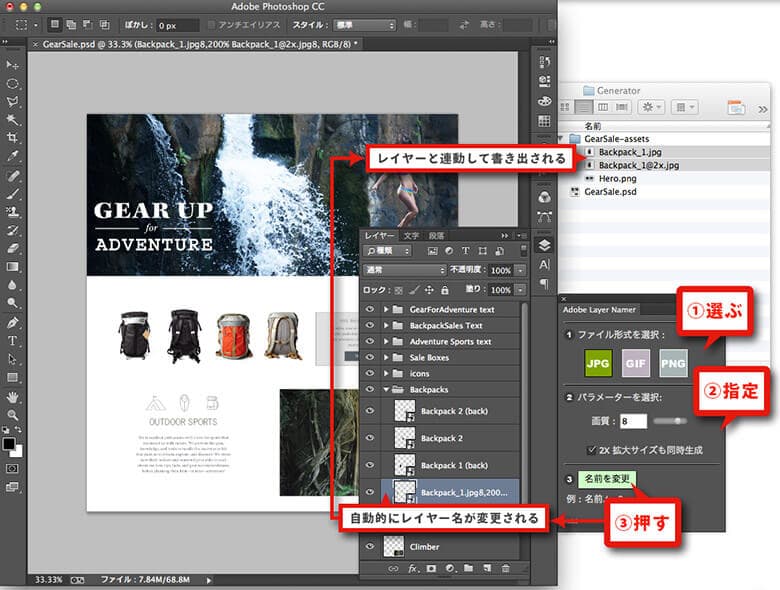Select the Healing Brush tool
This screenshot has height=590, width=780.
[x=12, y=175]
